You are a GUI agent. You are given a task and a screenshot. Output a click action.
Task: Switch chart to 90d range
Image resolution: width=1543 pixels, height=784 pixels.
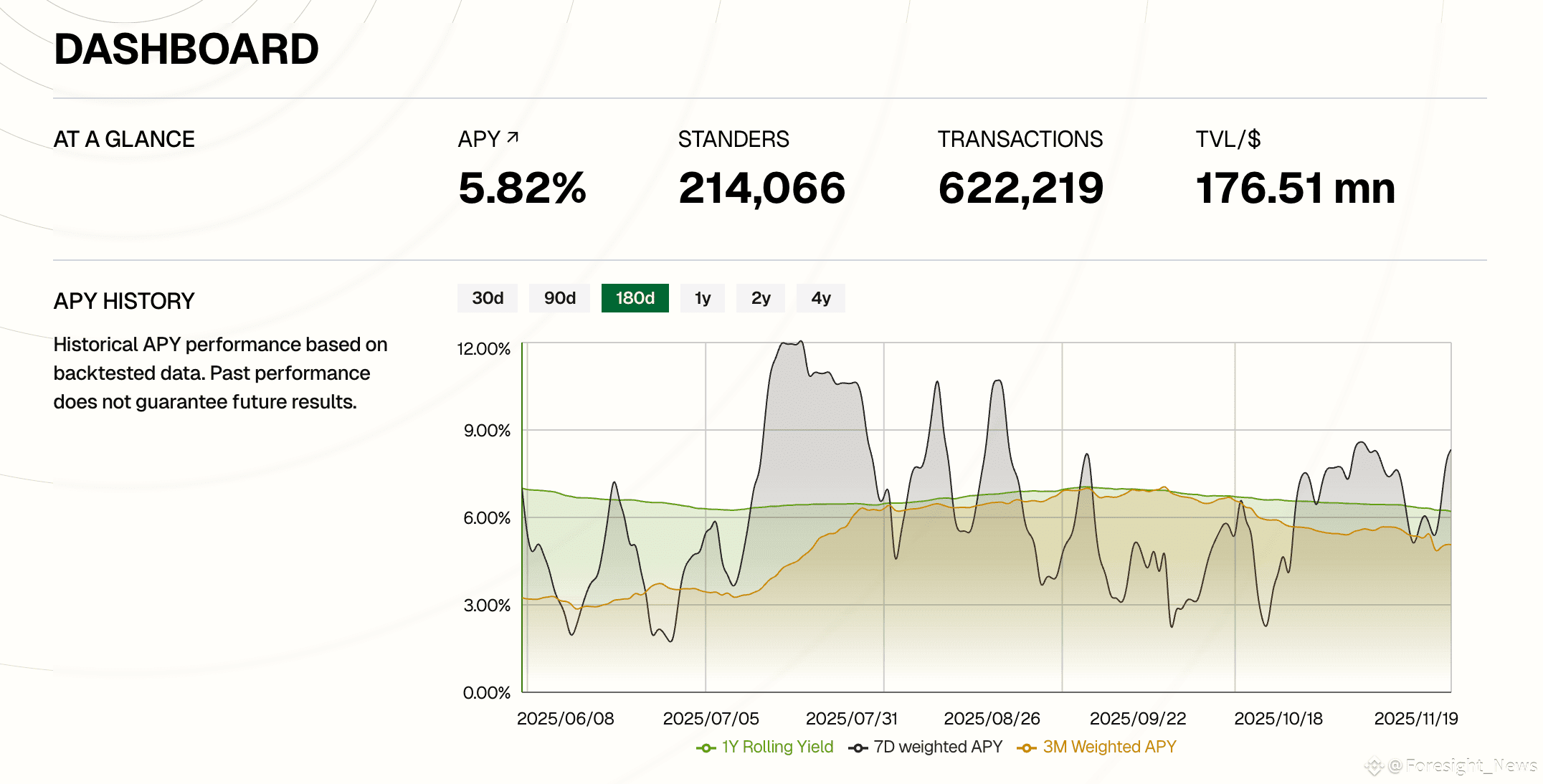click(559, 298)
